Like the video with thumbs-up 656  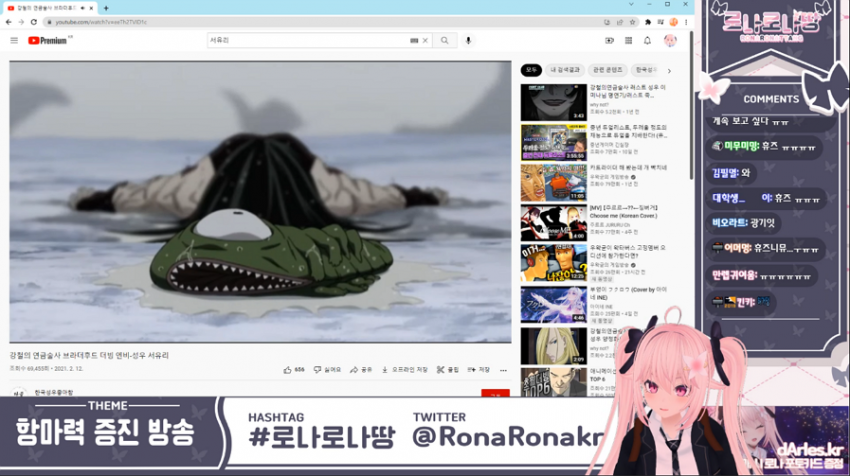coord(294,370)
